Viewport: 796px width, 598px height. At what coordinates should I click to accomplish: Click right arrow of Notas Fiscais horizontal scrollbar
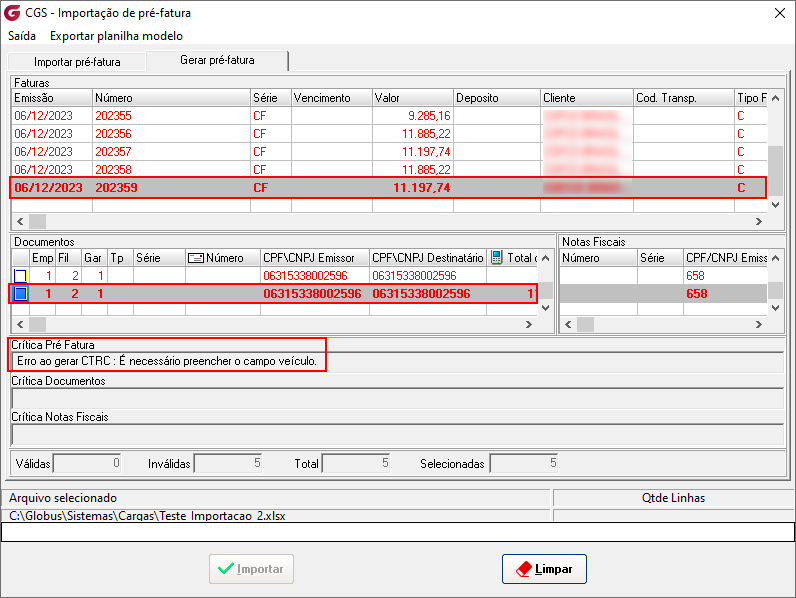click(758, 324)
